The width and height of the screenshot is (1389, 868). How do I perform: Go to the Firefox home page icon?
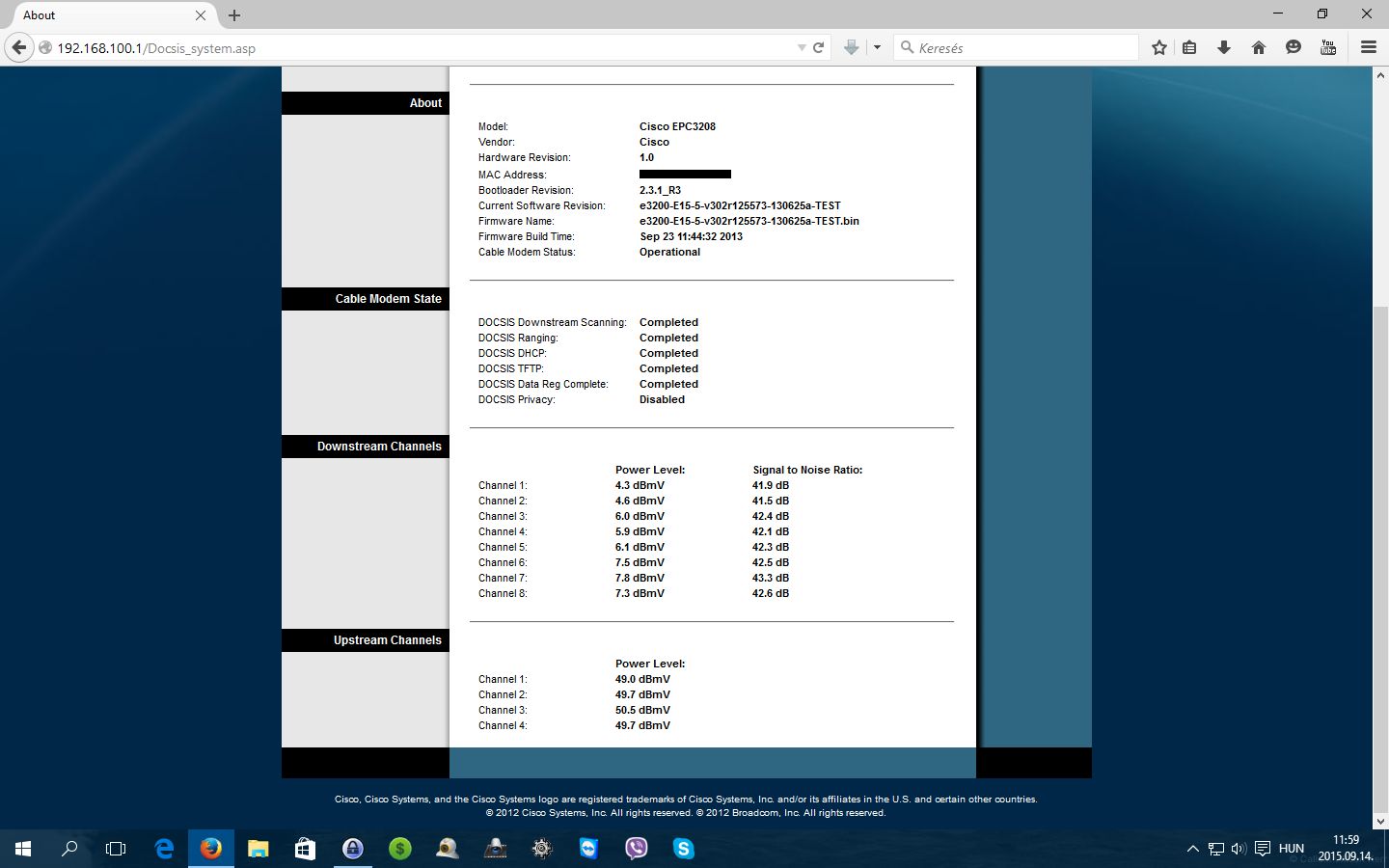coord(1259,47)
